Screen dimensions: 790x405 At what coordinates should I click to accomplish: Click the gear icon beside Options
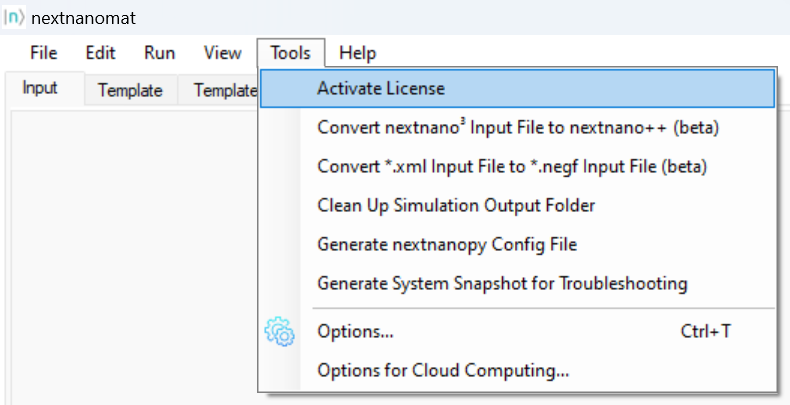[279, 332]
